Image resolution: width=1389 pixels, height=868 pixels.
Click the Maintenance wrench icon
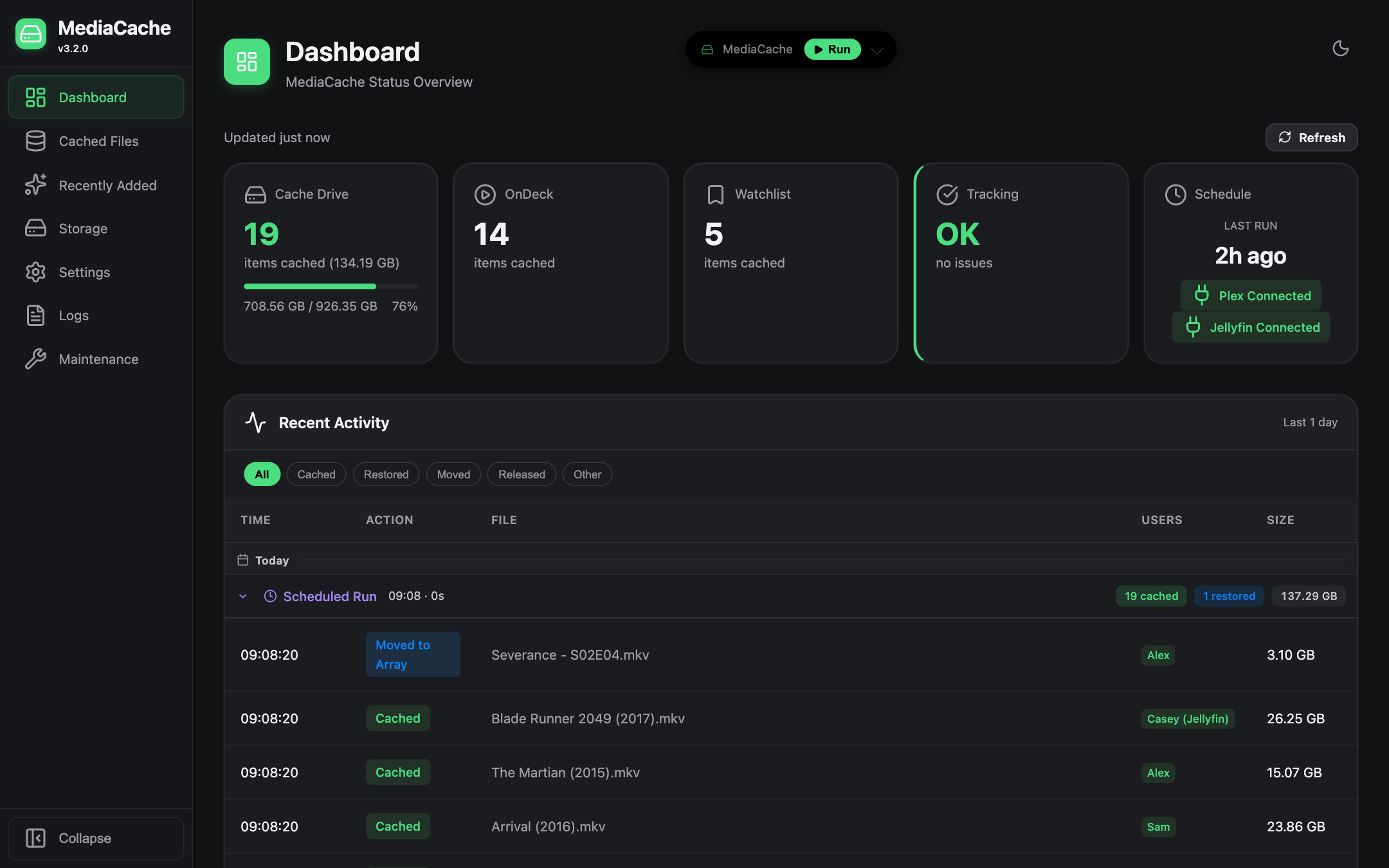35,359
